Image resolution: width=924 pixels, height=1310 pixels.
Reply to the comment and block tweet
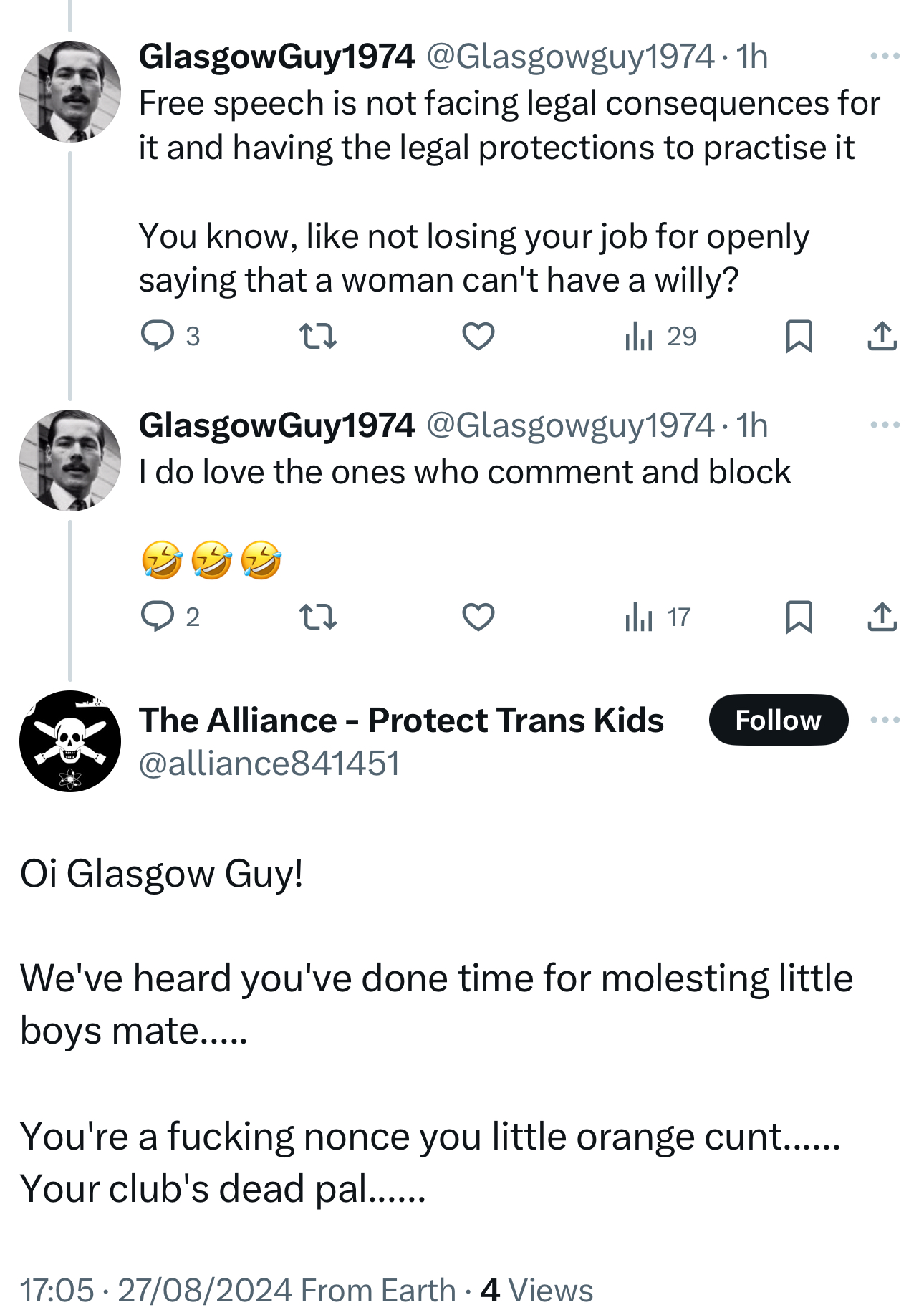tap(157, 617)
